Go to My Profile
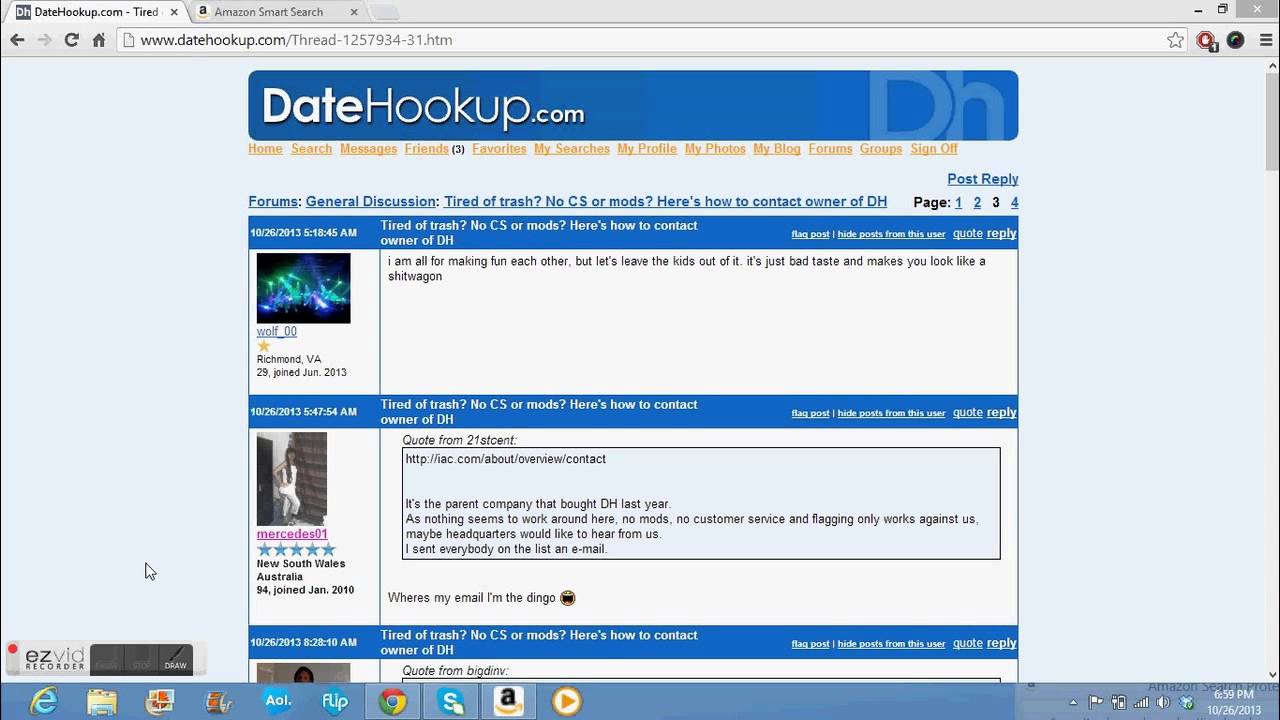Image resolution: width=1280 pixels, height=720 pixels. coord(647,148)
